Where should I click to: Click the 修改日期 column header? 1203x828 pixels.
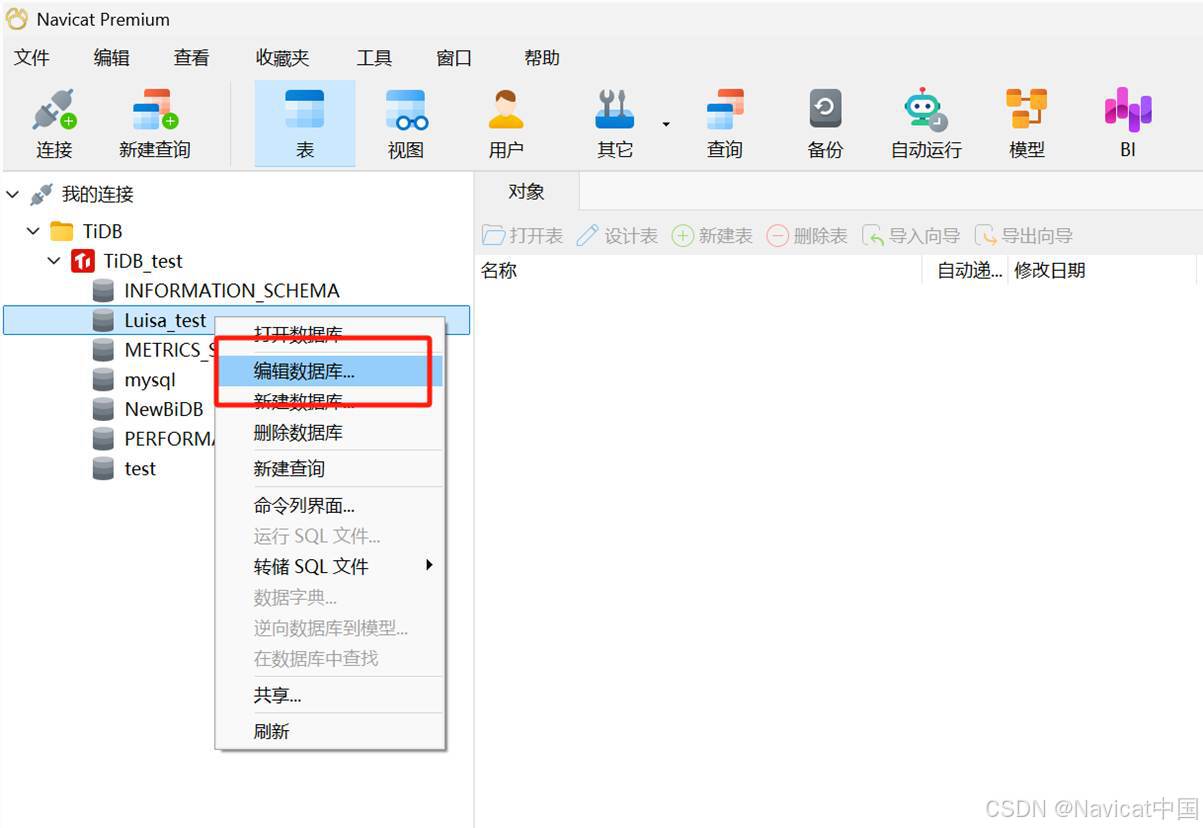pyautogui.click(x=1102, y=270)
